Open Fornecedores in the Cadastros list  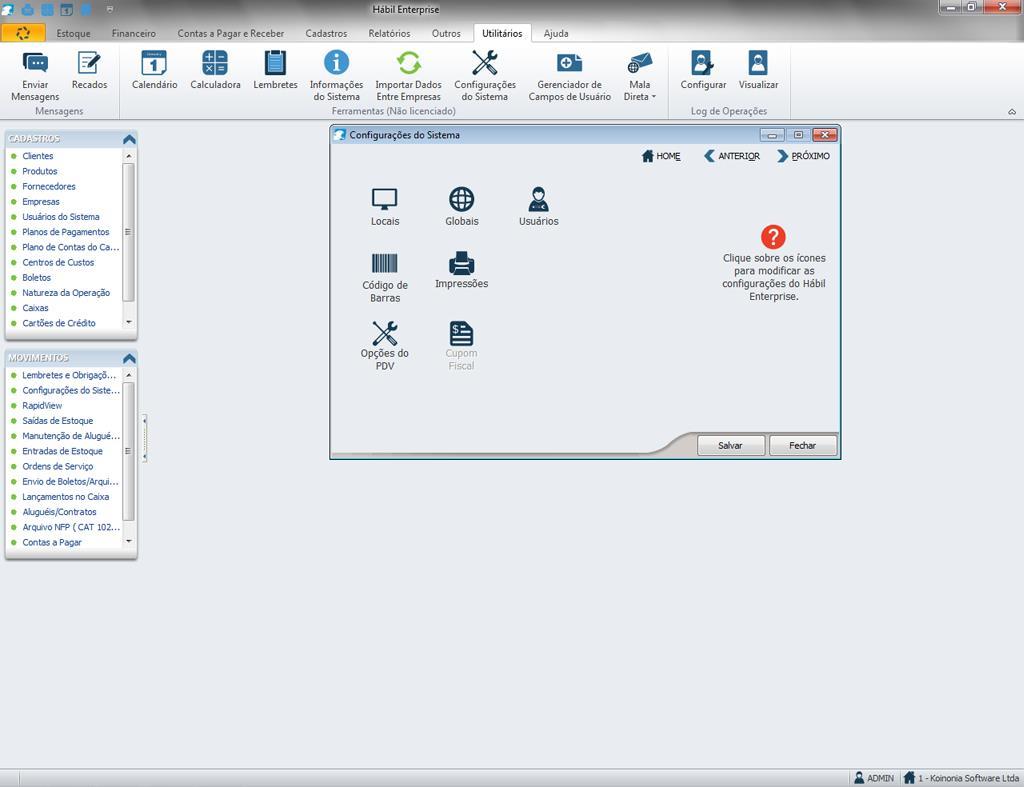click(x=49, y=186)
